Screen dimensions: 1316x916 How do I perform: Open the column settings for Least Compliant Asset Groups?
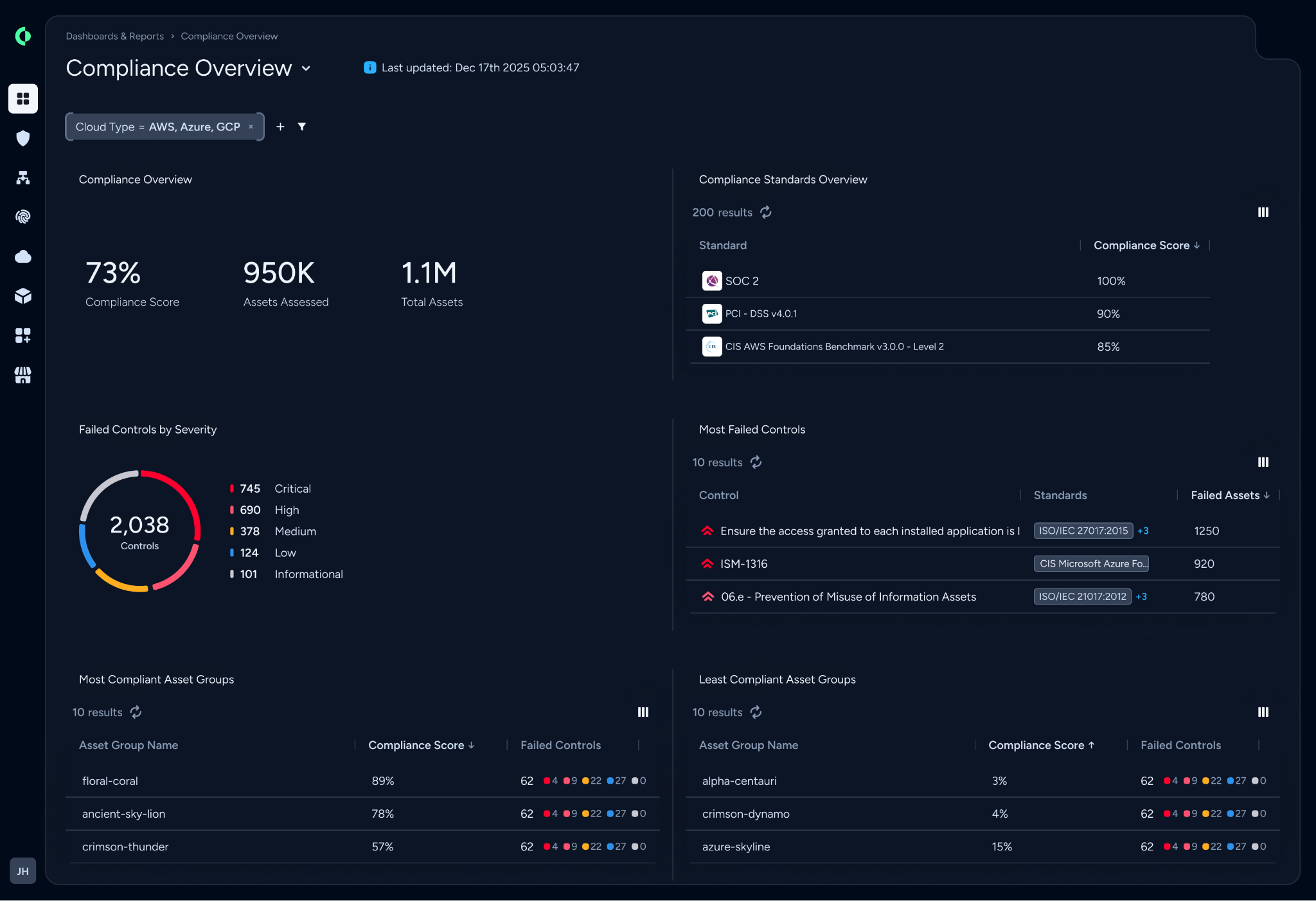1263,712
